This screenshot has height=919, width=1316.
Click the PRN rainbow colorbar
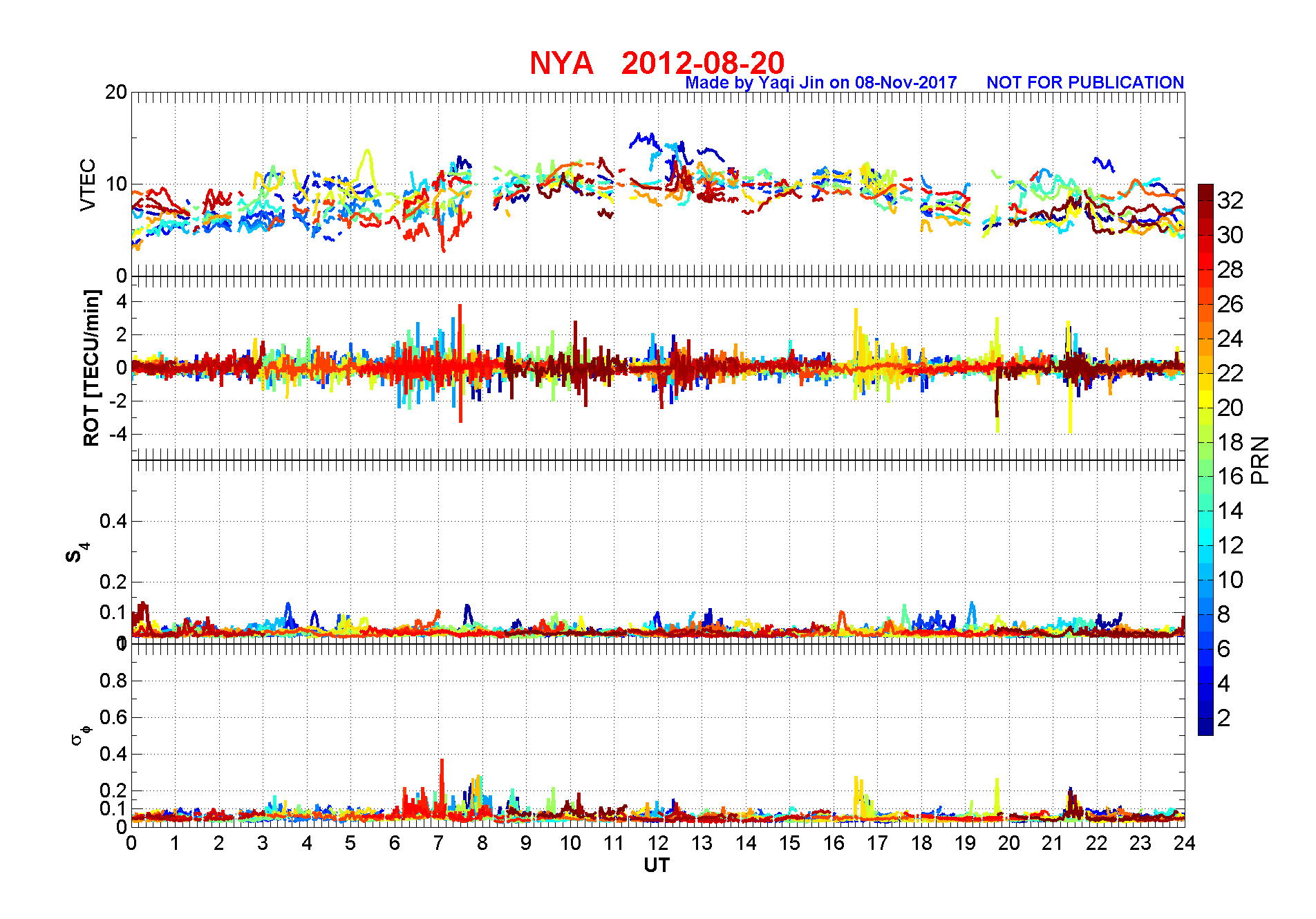tap(1205, 459)
